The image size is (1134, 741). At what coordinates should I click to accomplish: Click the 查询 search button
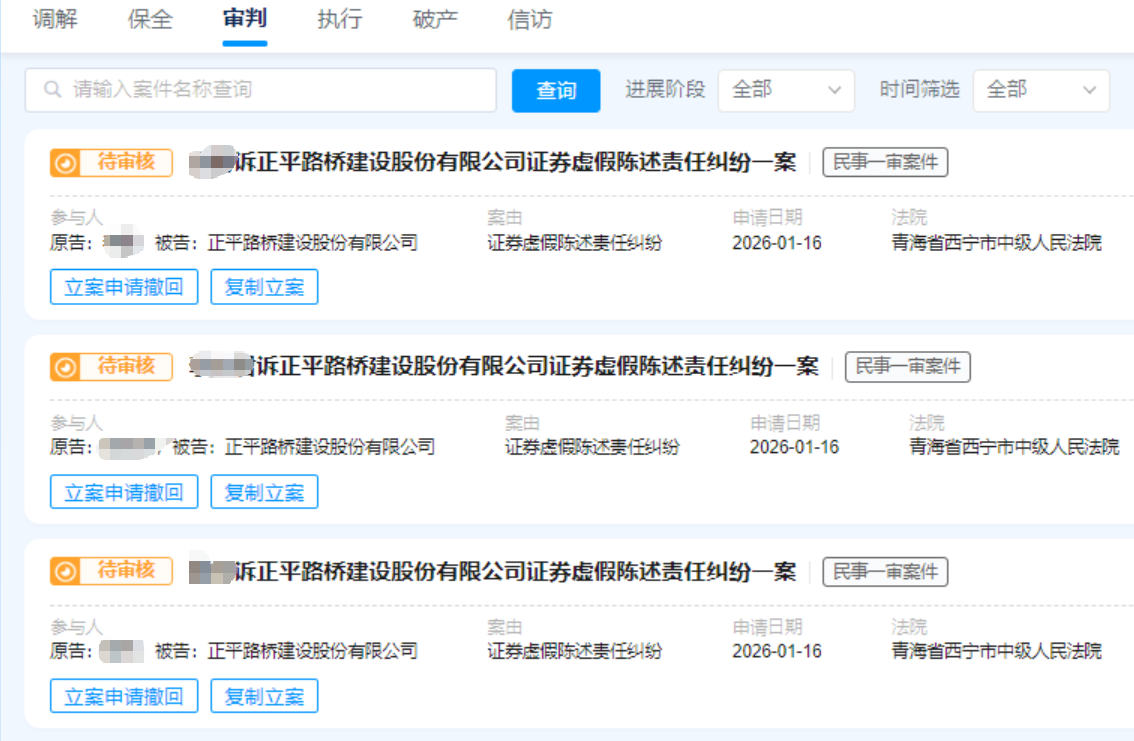click(555, 90)
